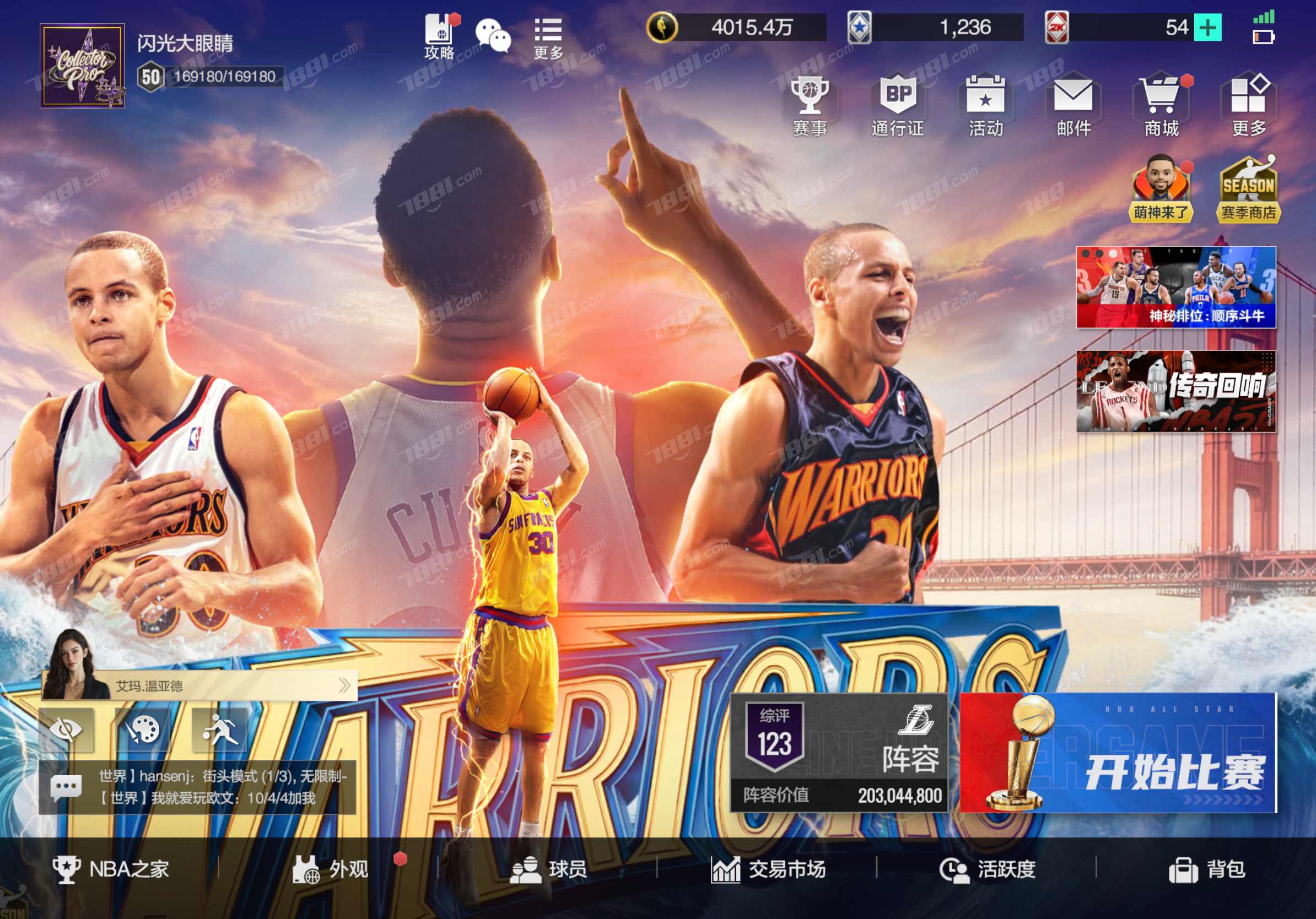This screenshot has width=1316, height=919.
Task: Open the 神秘排位:顺序斗牛 banner
Action: coord(1176,287)
